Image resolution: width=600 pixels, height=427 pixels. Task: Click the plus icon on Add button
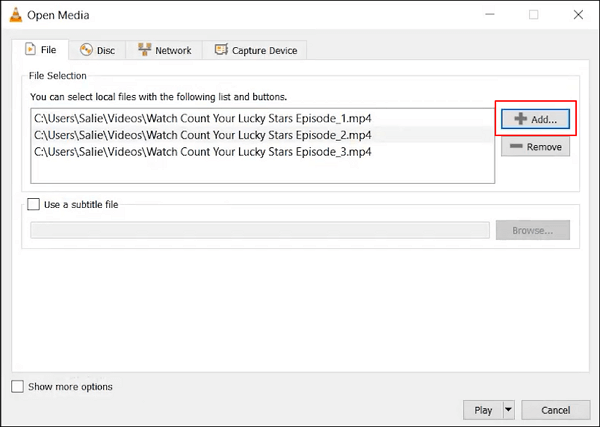coord(520,119)
